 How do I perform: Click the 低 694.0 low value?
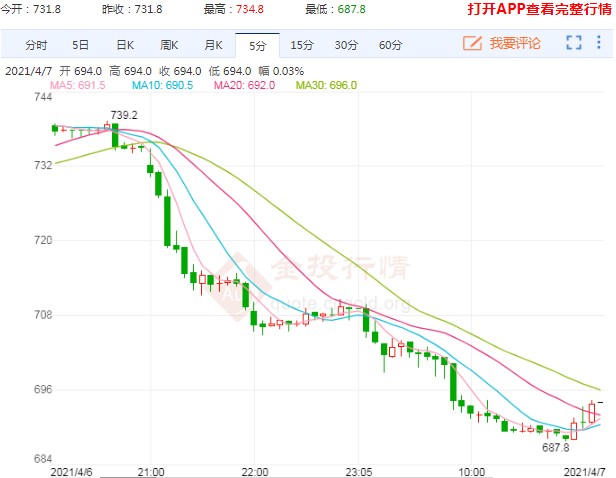230,71
